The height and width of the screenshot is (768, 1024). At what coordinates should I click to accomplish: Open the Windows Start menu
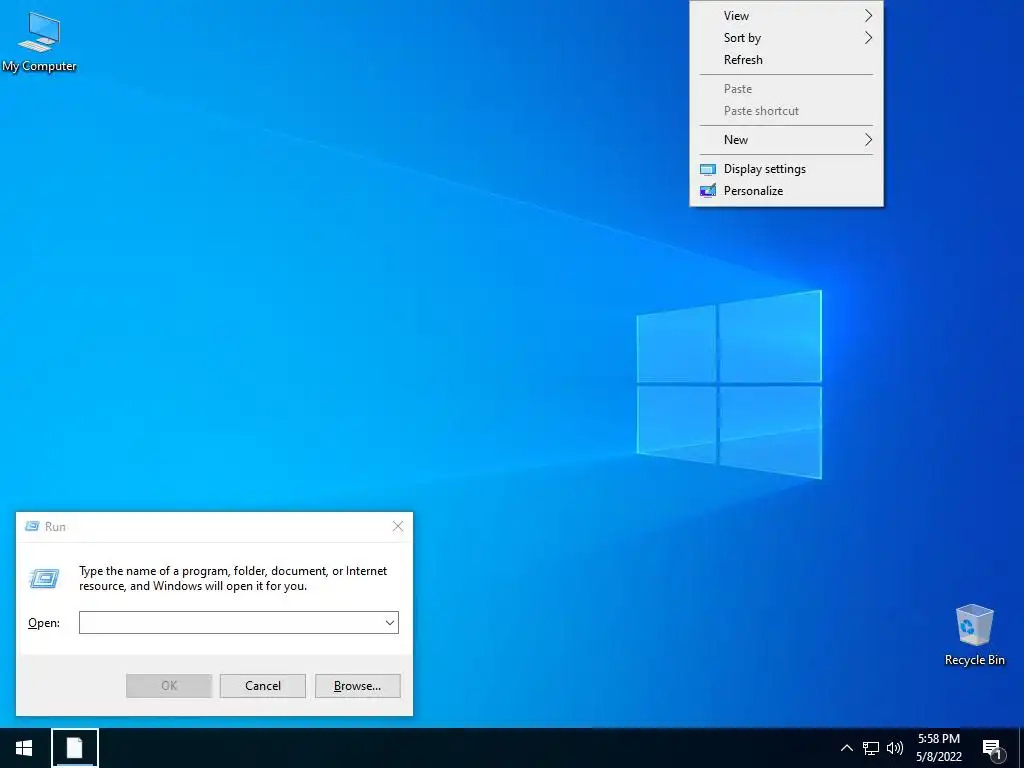tap(24, 748)
